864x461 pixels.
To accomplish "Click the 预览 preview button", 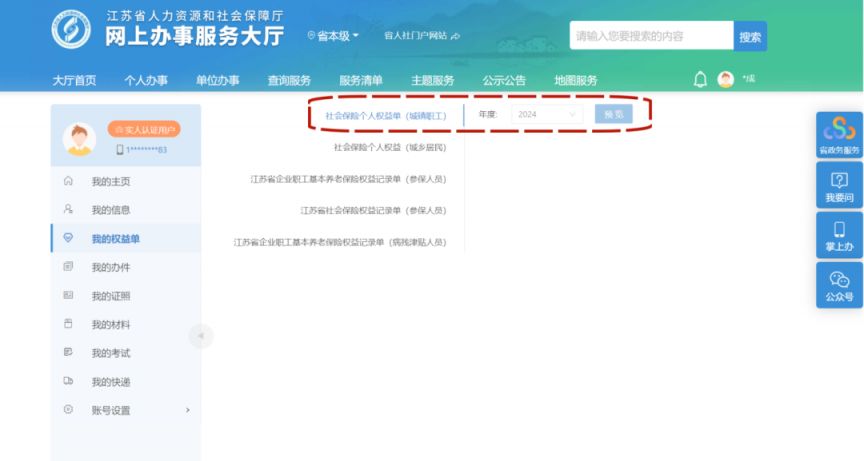I will coord(613,115).
